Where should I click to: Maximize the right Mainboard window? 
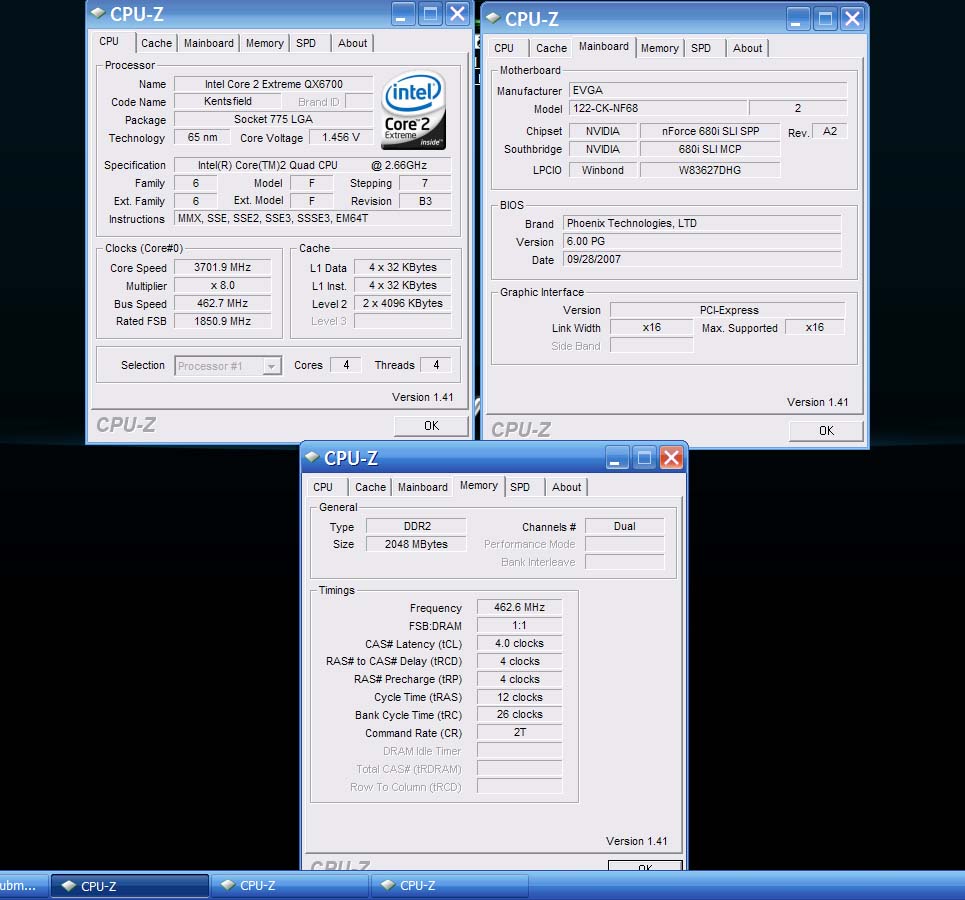click(825, 18)
